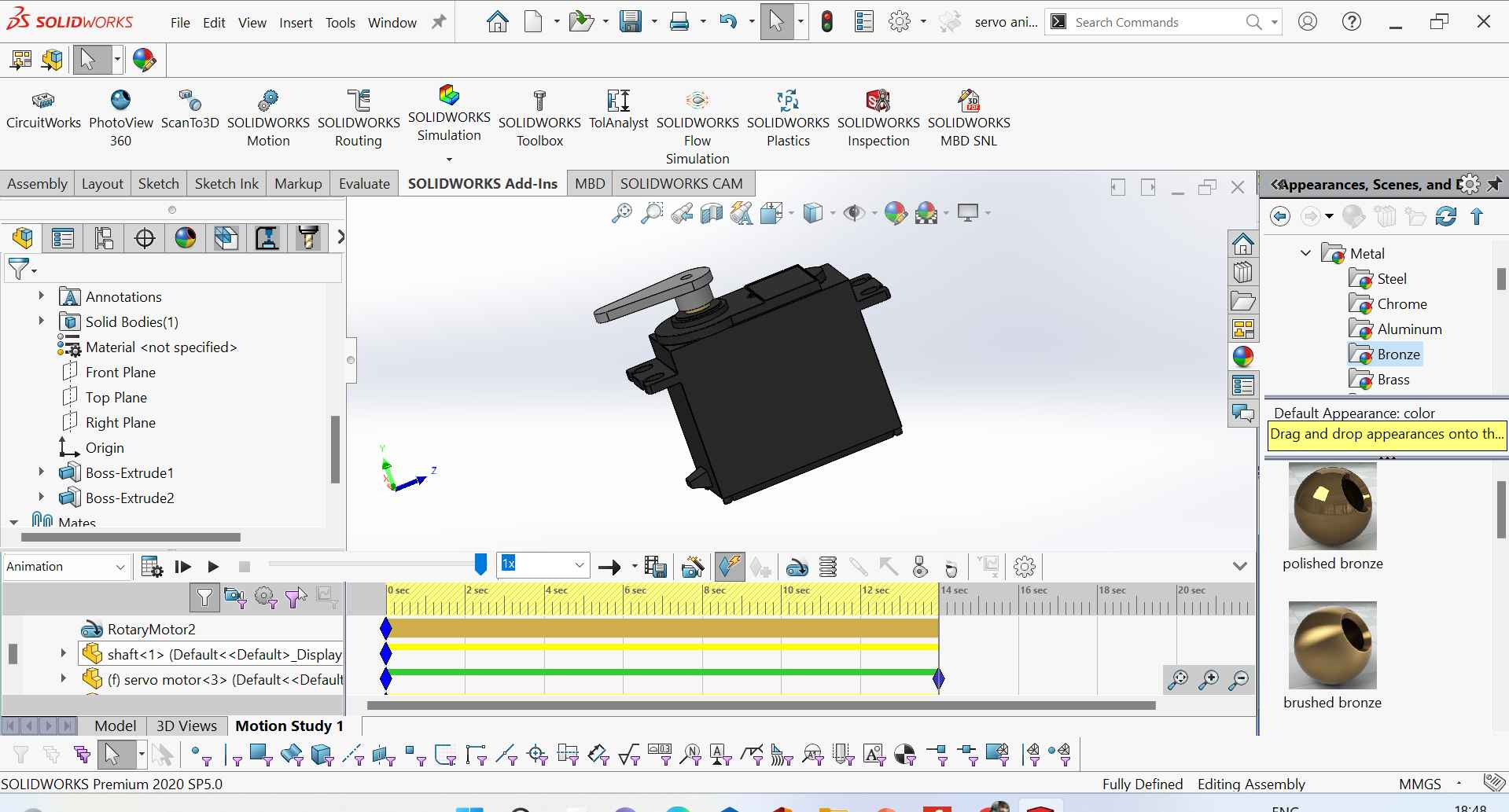Open the Tools menu
Image resolution: width=1509 pixels, height=812 pixels.
coord(340,23)
